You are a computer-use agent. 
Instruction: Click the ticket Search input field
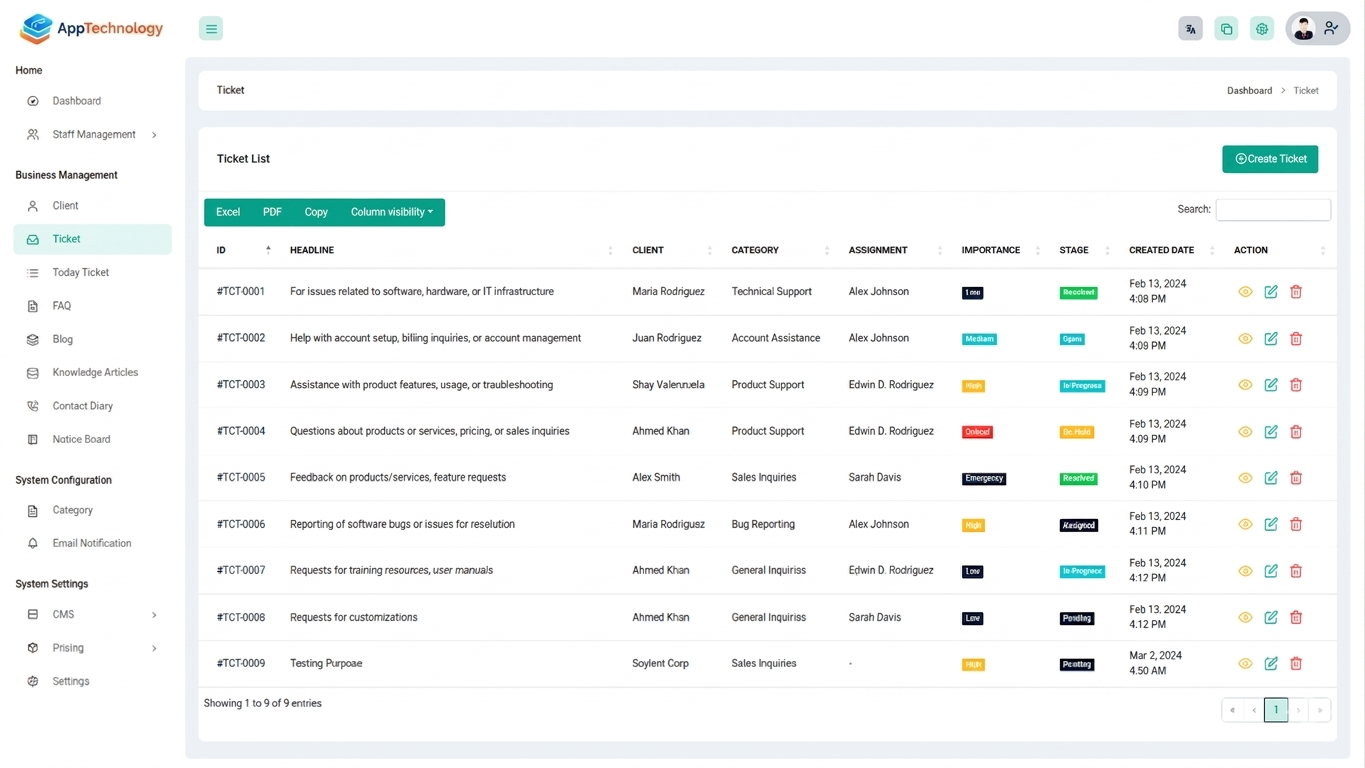tap(1272, 210)
